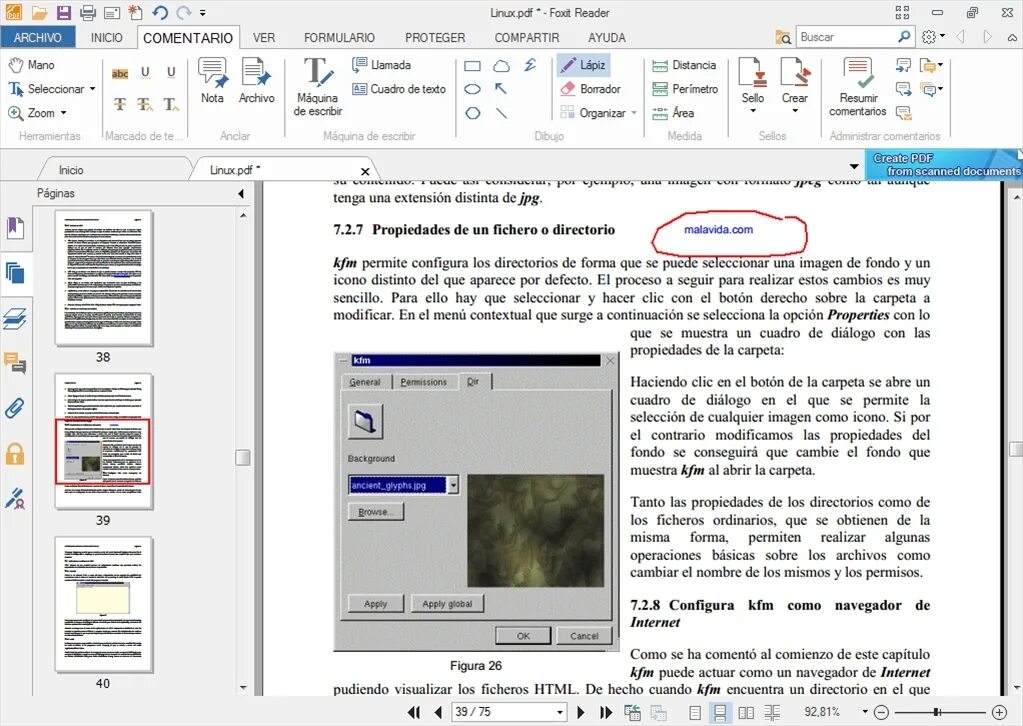Open the zoom percentage dropdown
1023x726 pixels.
tap(864, 712)
